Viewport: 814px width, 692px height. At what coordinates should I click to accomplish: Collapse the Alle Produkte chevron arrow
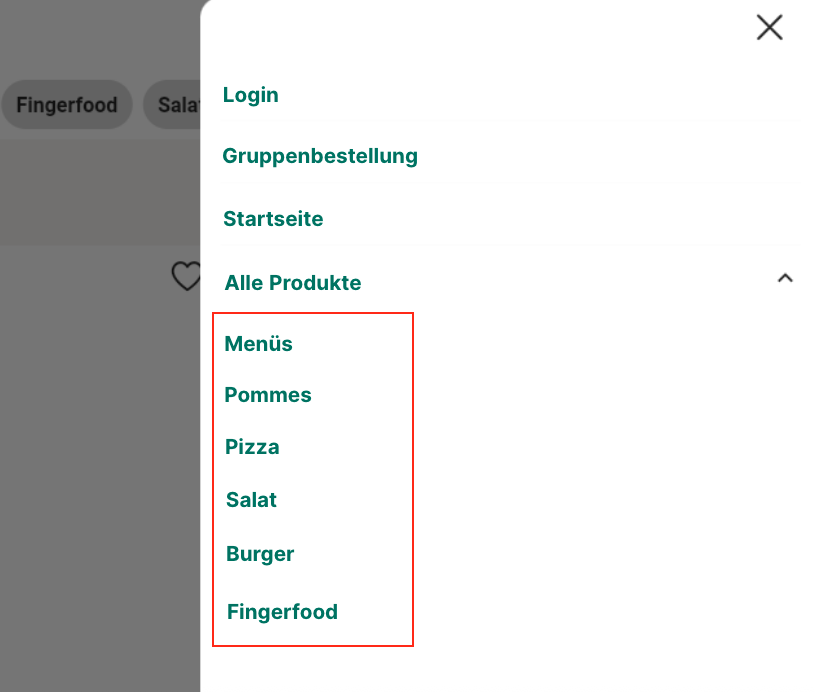coord(785,279)
